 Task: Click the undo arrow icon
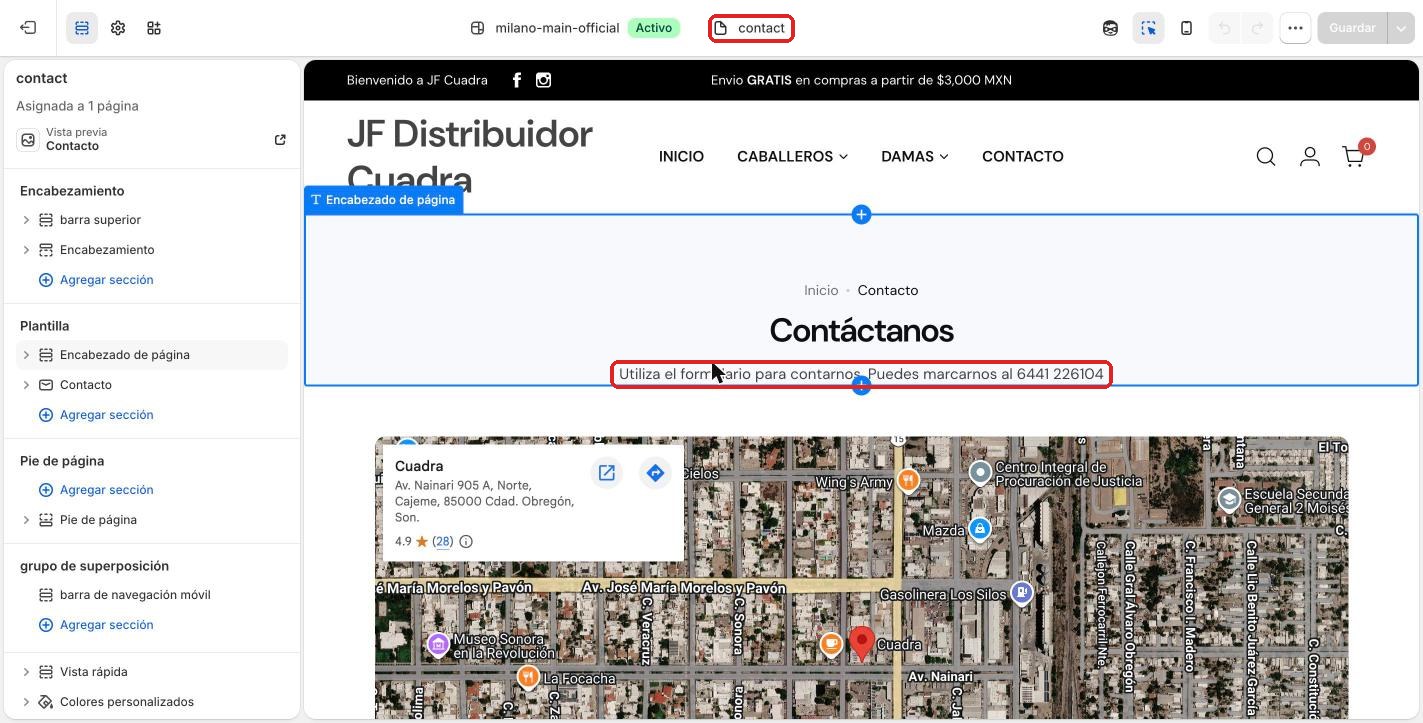pos(1224,28)
